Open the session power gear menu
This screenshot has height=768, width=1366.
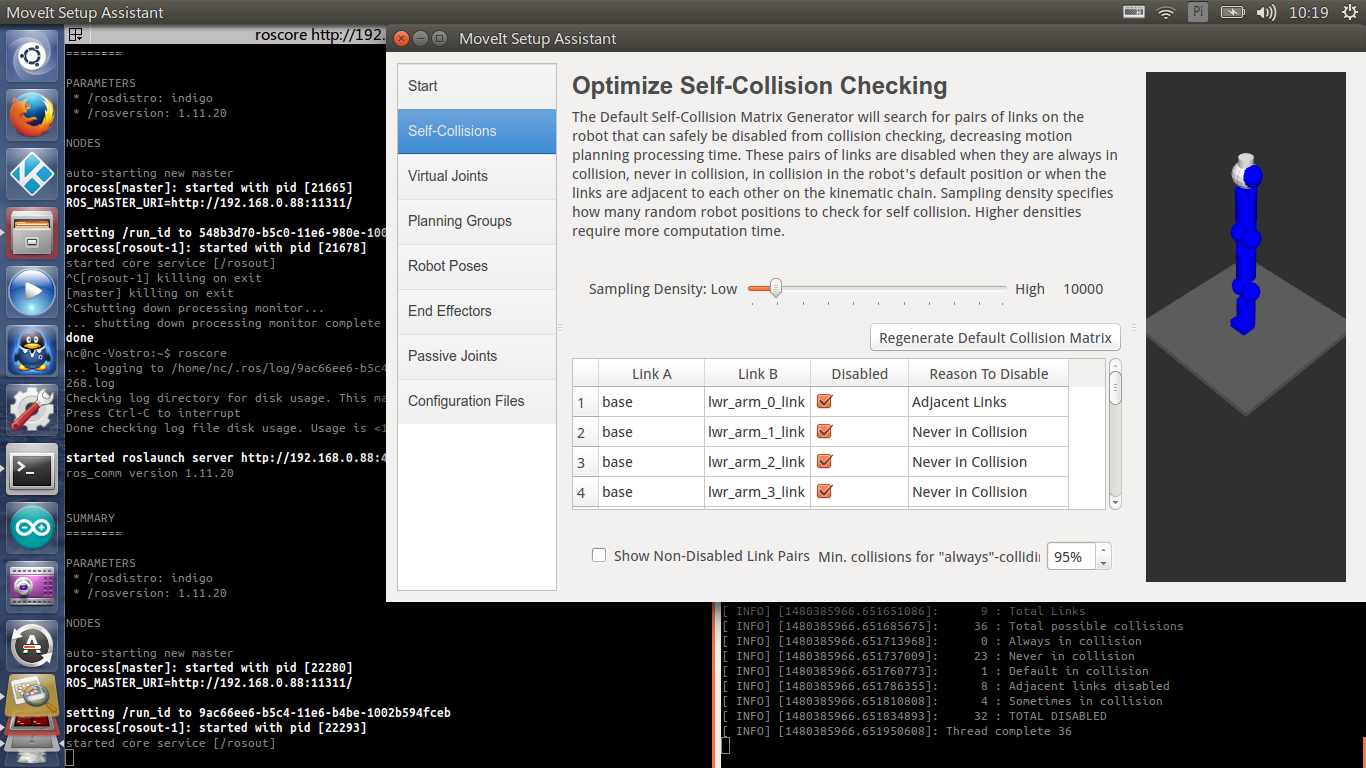click(1348, 12)
